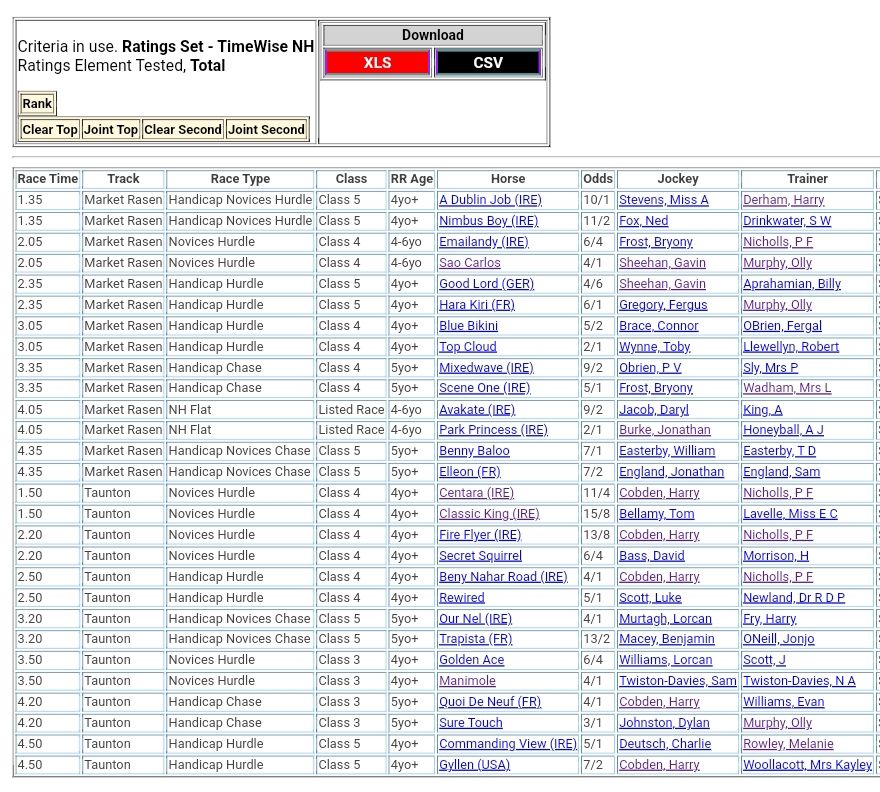Viewport: 880px width, 792px height.
Task: View trainer Derham, Harry profile
Action: 783,200
